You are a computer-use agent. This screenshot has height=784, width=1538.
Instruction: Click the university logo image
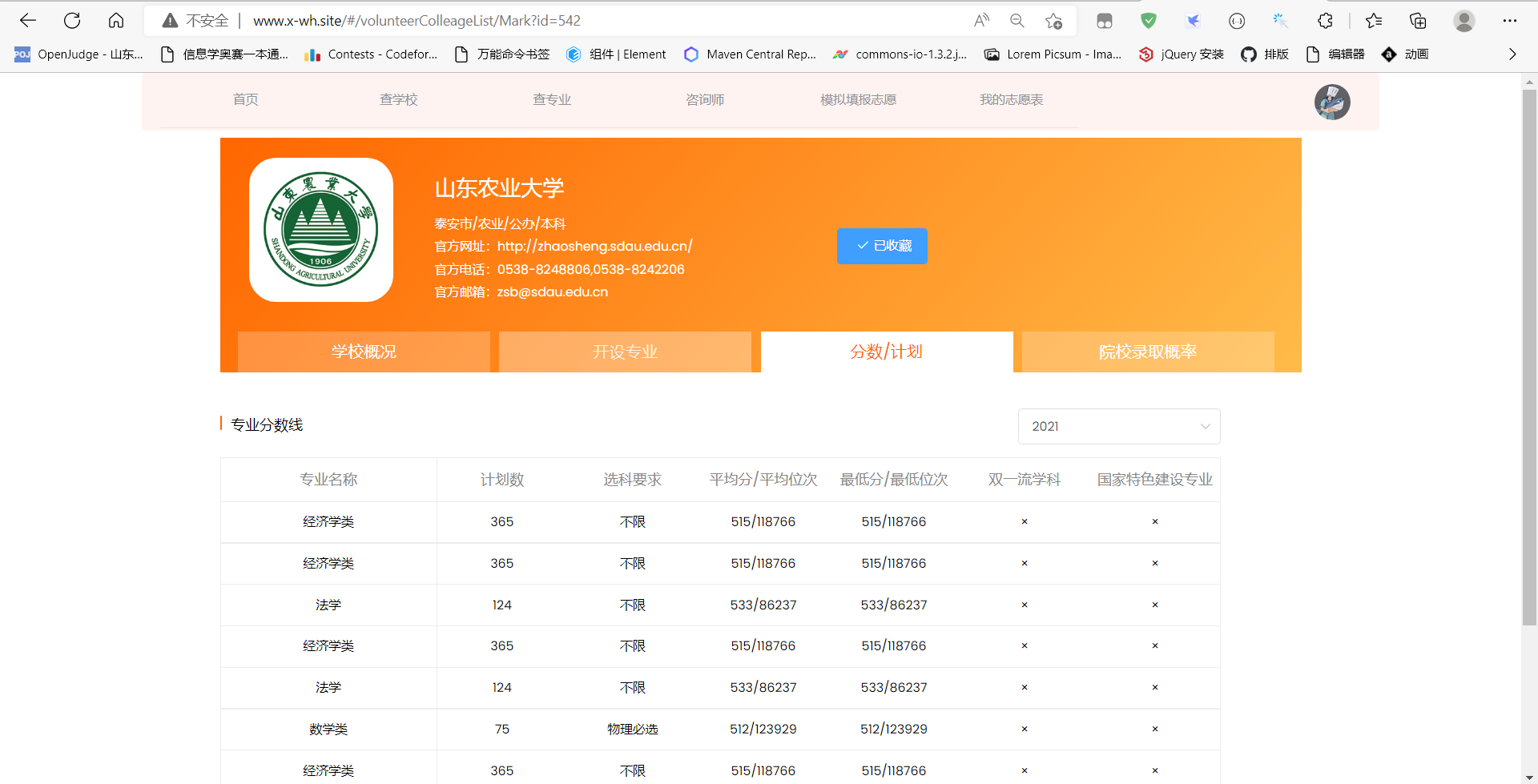coord(321,230)
